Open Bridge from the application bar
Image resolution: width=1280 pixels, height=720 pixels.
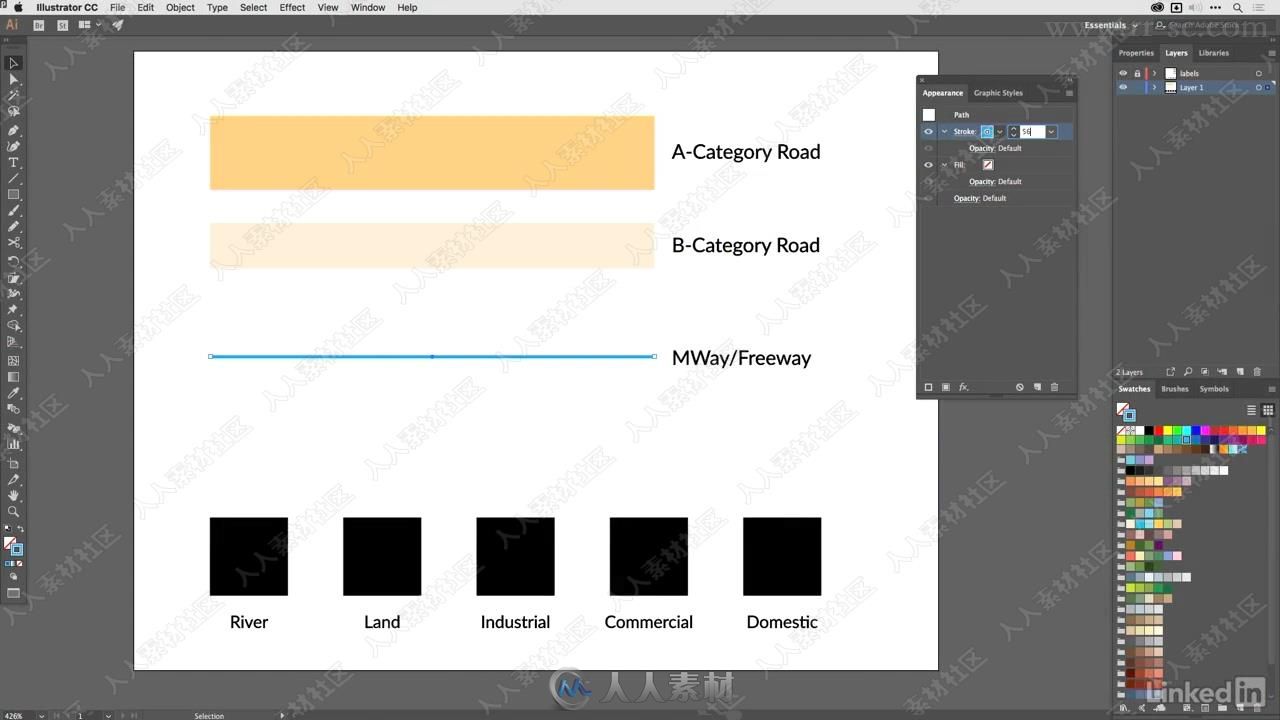click(x=41, y=25)
